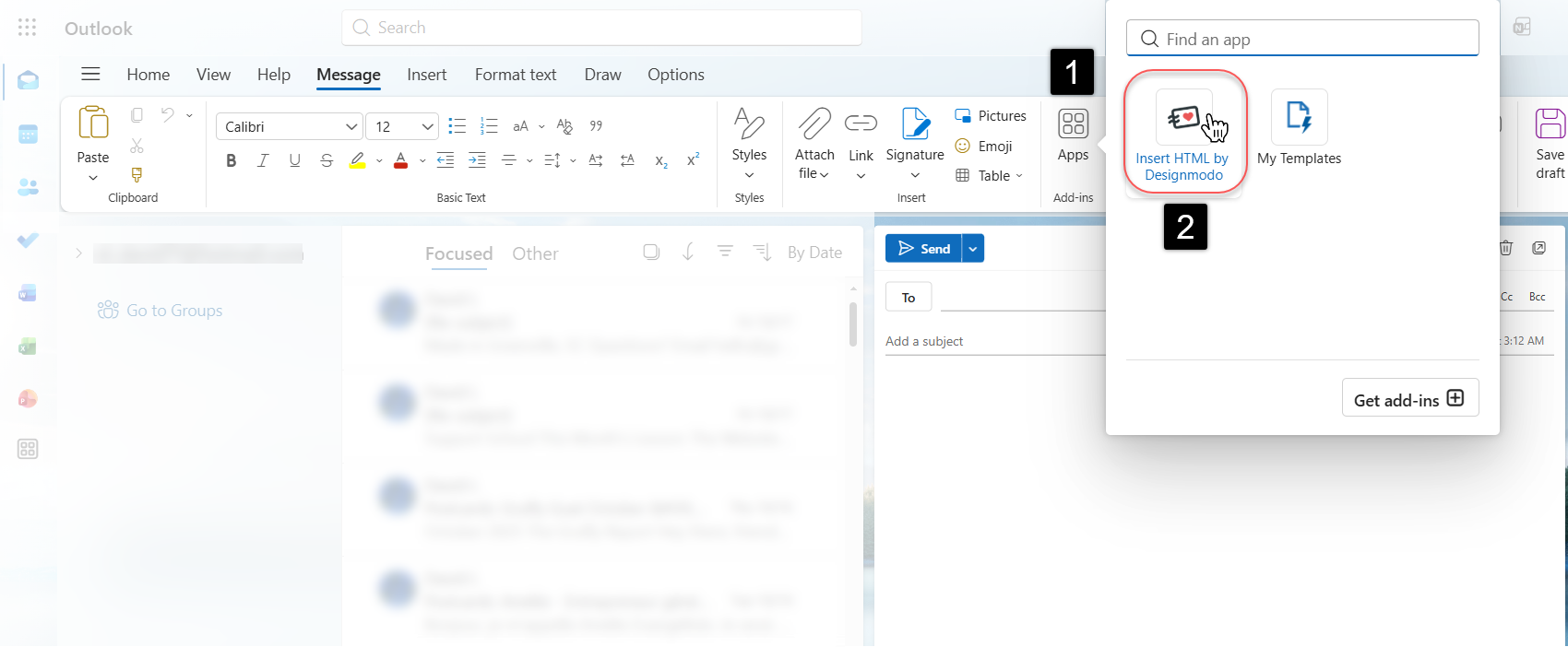1568x647 pixels.
Task: Discard draft with trash icon
Action: (x=1505, y=248)
